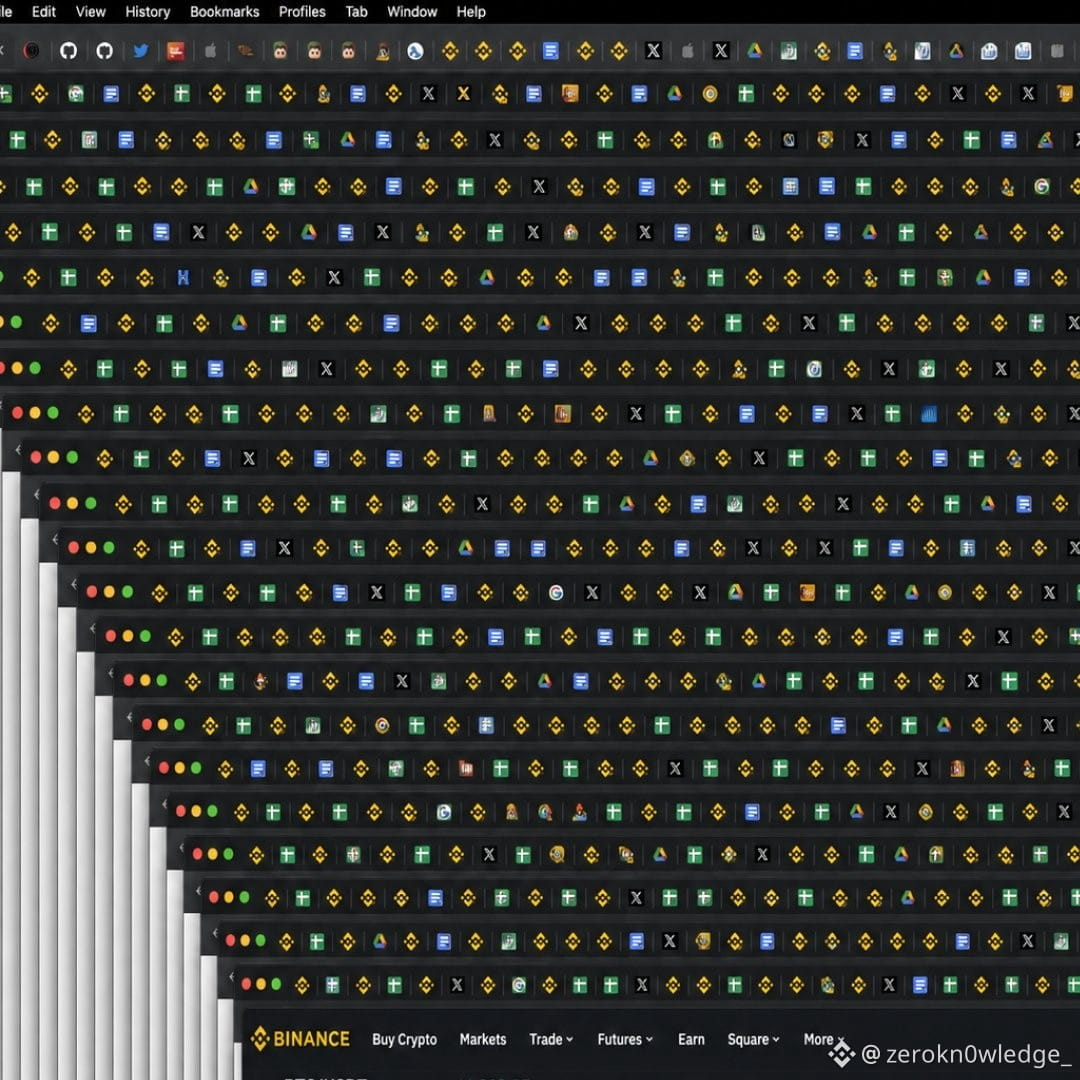
Task: Select Google Drive tab after second X, top row
Action: coord(755,50)
